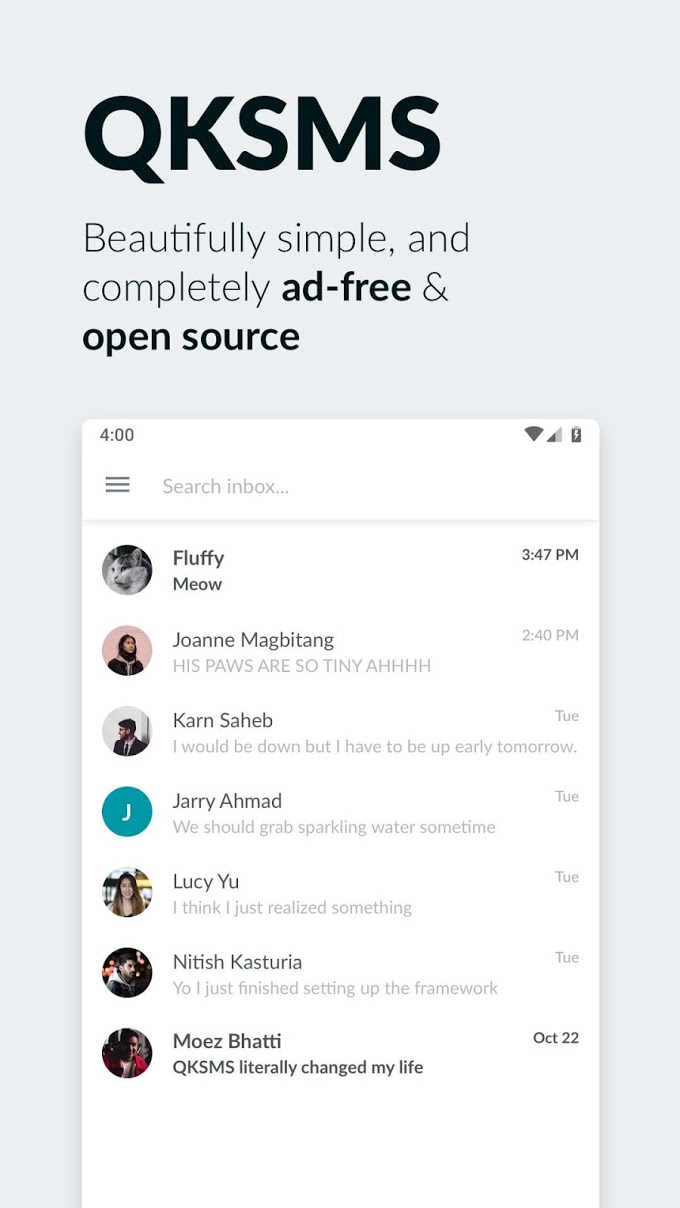This screenshot has width=680, height=1208.
Task: Tap the cellular signal icon
Action: pos(554,434)
